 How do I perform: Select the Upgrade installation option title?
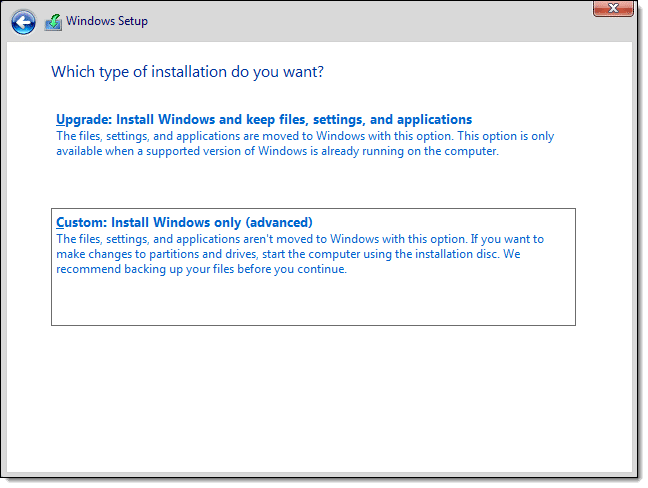coord(264,119)
